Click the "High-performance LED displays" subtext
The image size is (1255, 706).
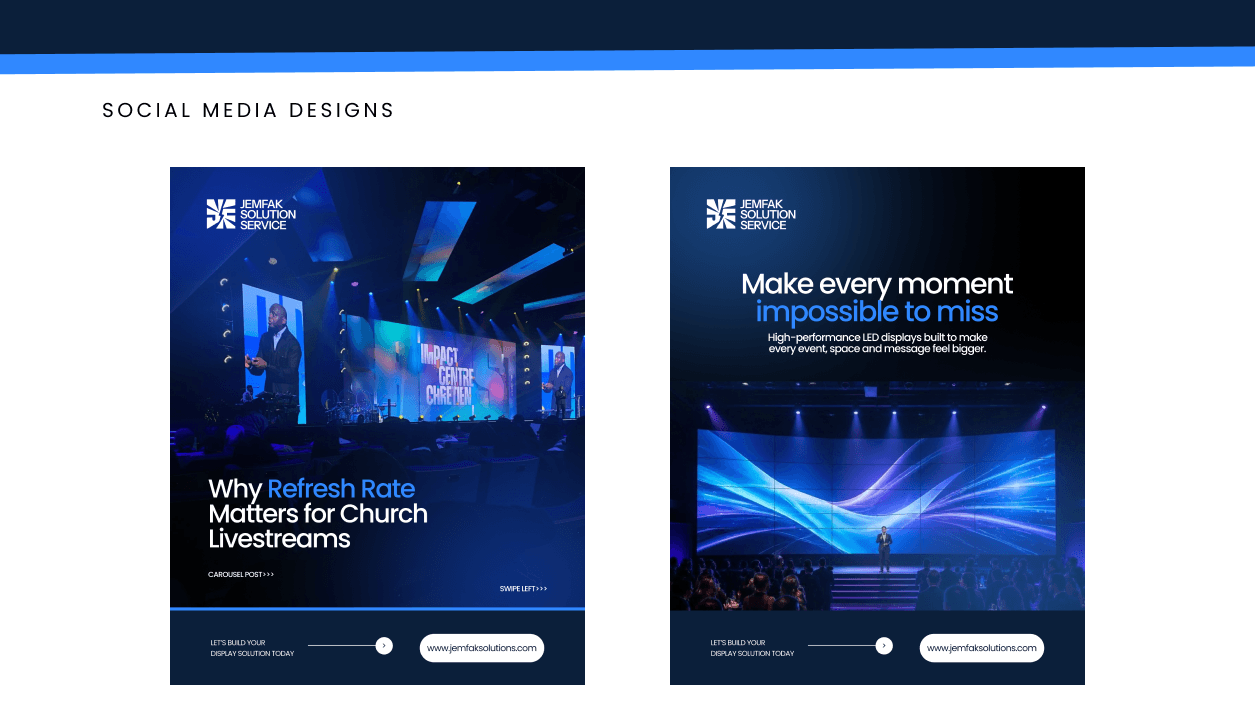coord(877,343)
